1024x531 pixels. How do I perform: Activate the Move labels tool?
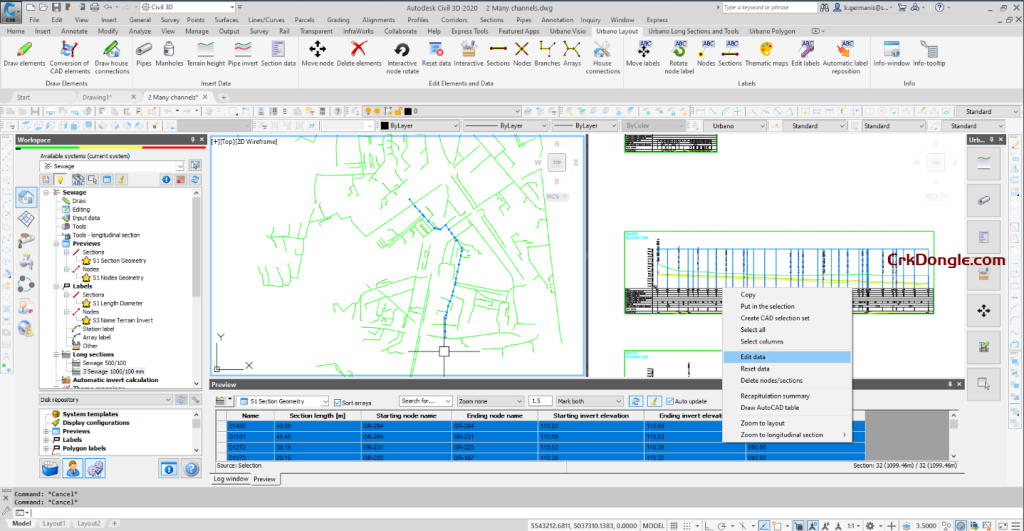click(643, 54)
